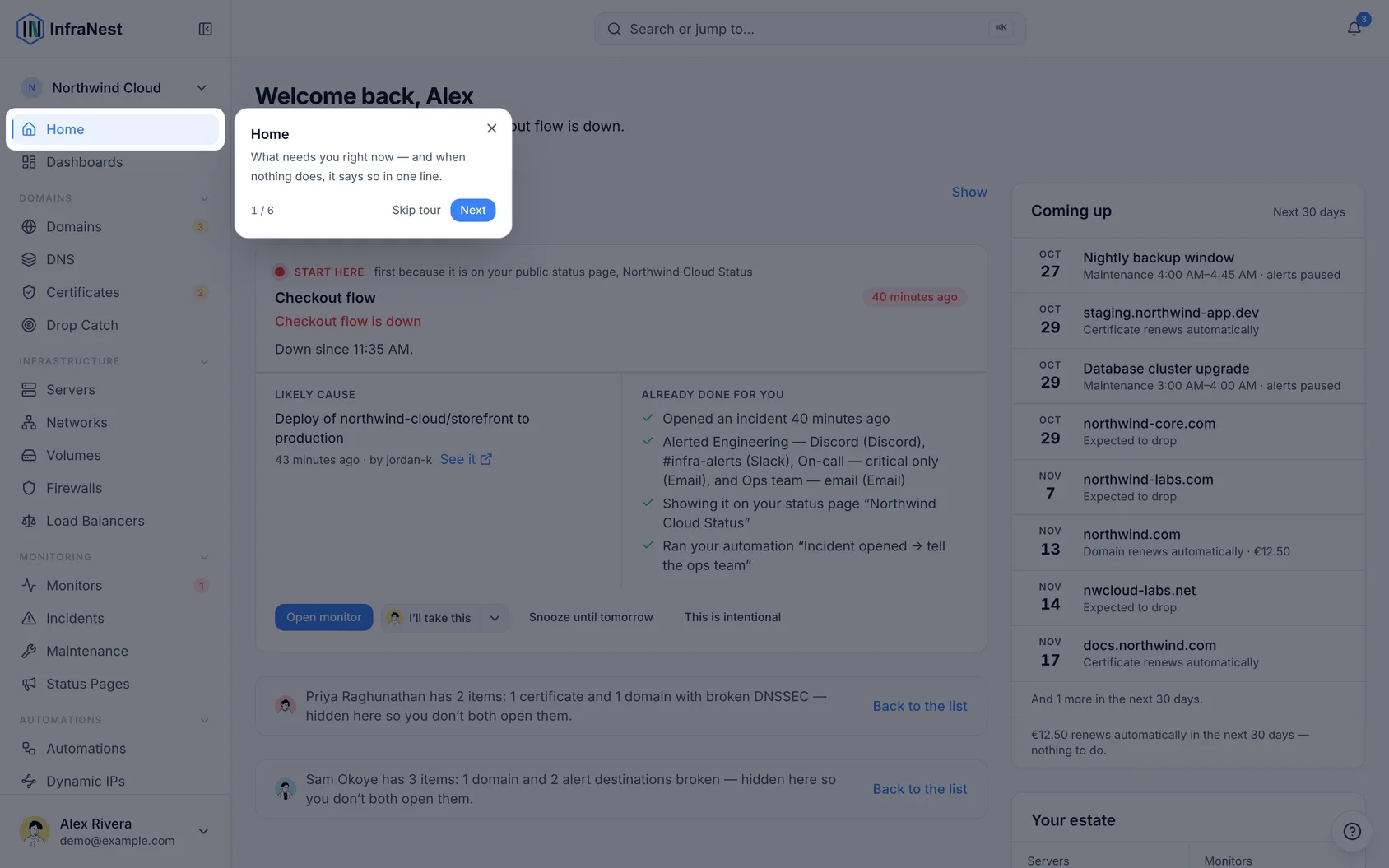
Task: Click the Show link above the incident card
Action: 969,192
